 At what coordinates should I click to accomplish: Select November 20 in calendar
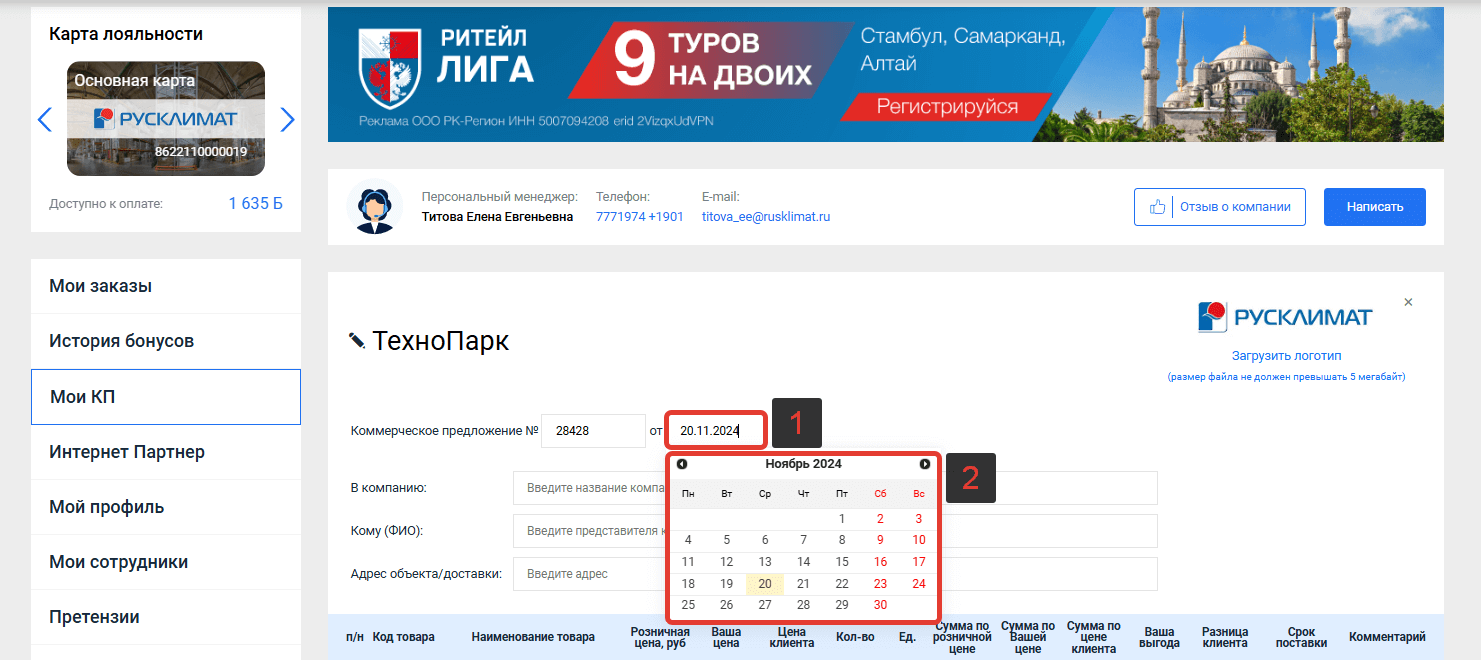(765, 584)
